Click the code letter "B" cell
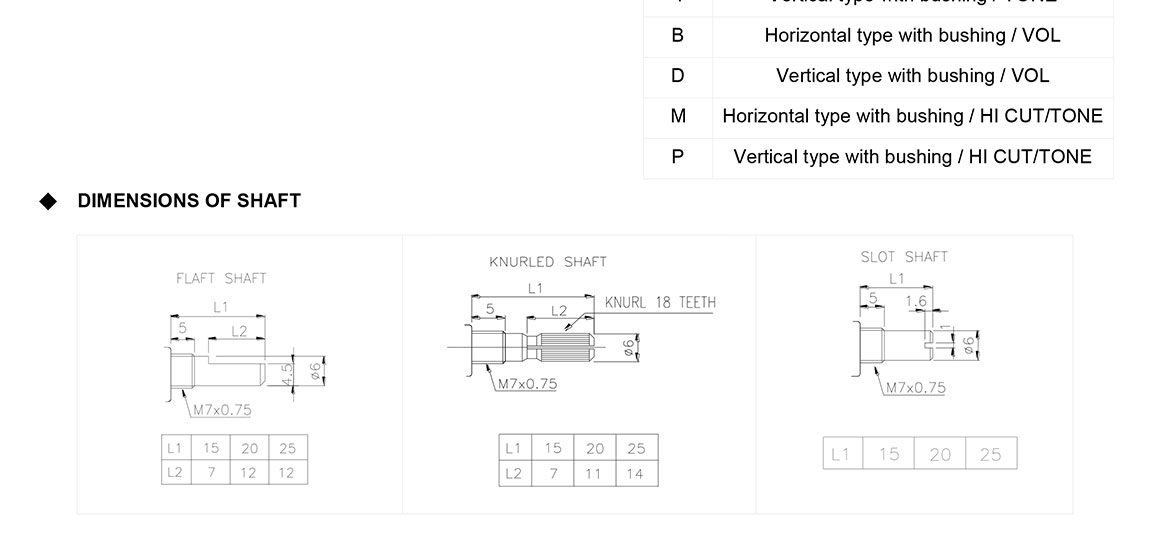 [x=678, y=36]
